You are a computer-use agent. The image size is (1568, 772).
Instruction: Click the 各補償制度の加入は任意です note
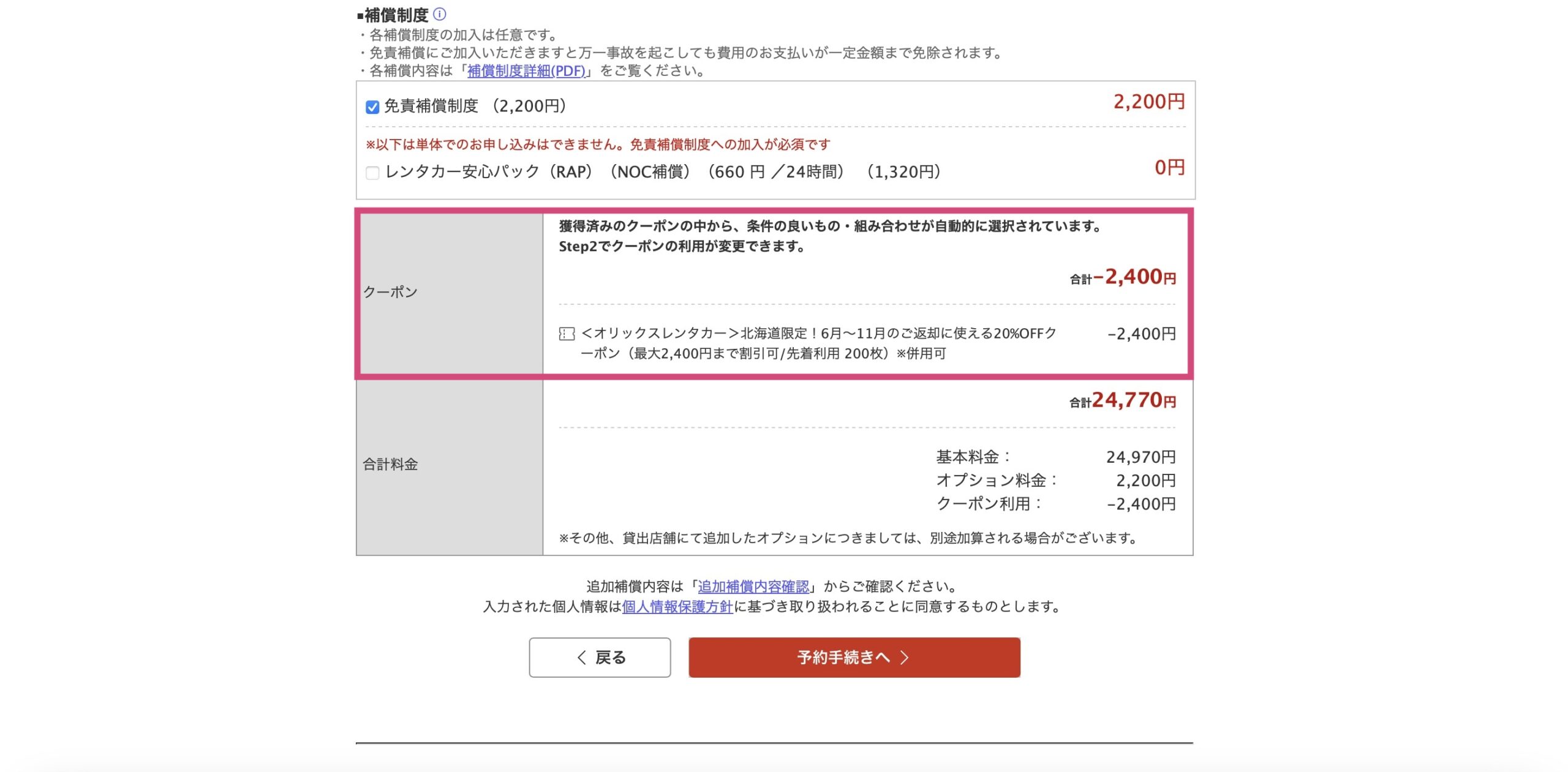[459, 35]
